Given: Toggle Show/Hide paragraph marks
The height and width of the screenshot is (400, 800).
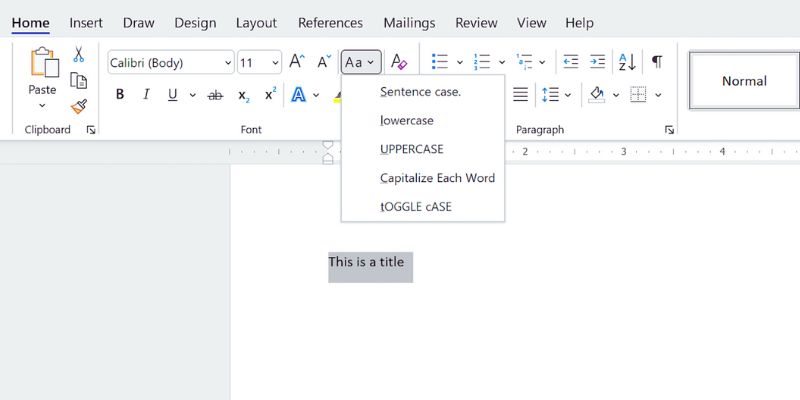Looking at the screenshot, I should [657, 62].
